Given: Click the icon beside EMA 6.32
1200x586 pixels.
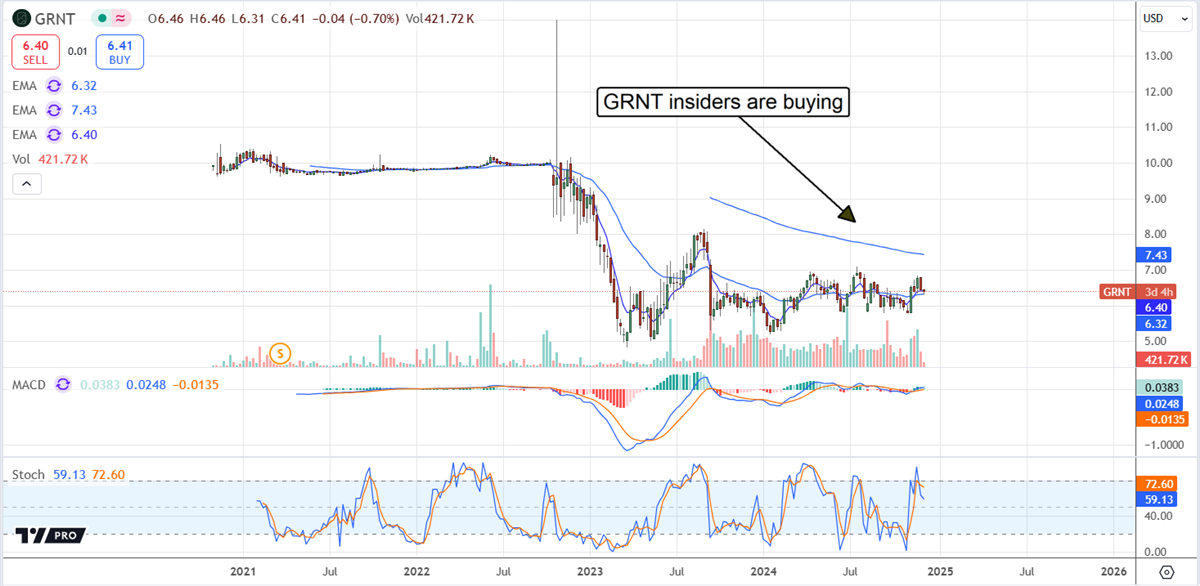Looking at the screenshot, I should pos(54,86).
